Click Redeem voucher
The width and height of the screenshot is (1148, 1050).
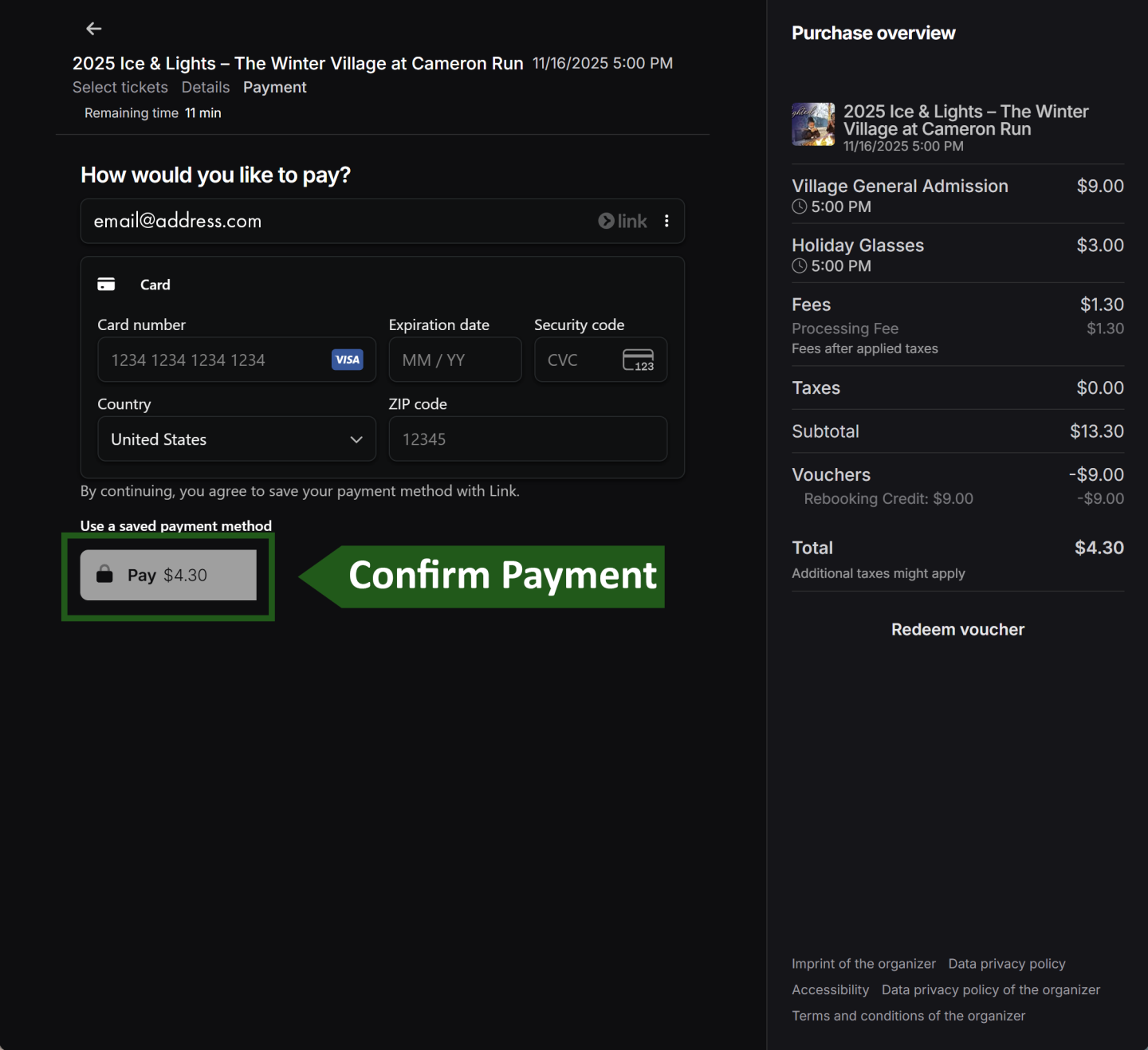[957, 629]
